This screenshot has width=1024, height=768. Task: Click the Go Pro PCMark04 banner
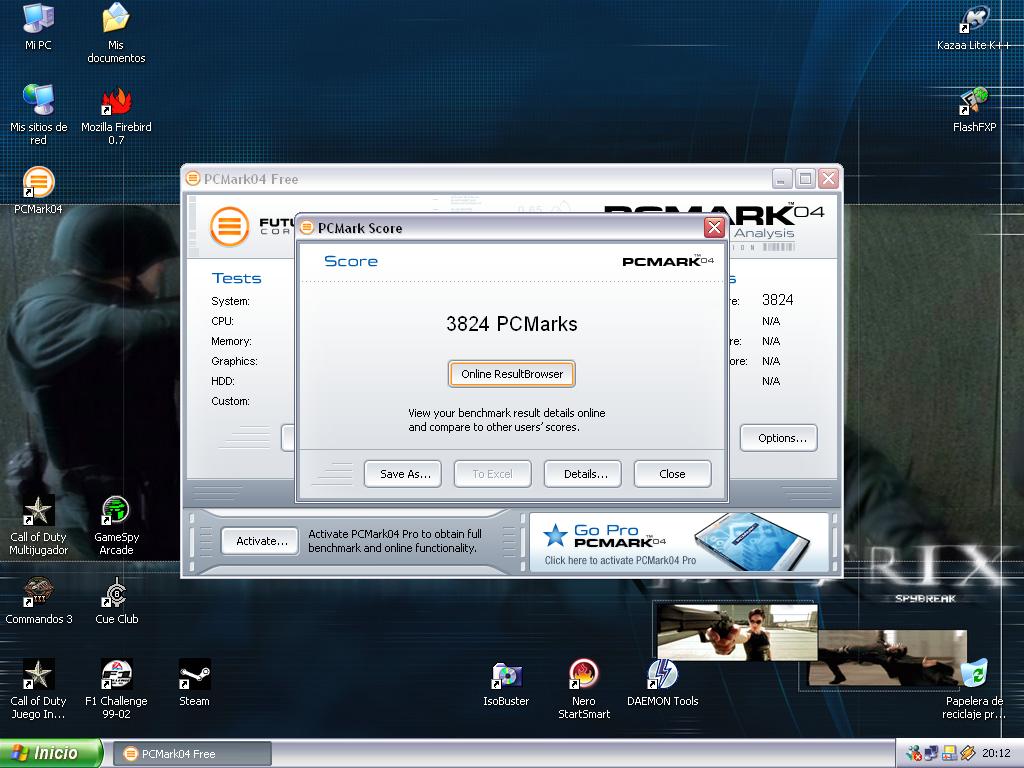tap(678, 543)
